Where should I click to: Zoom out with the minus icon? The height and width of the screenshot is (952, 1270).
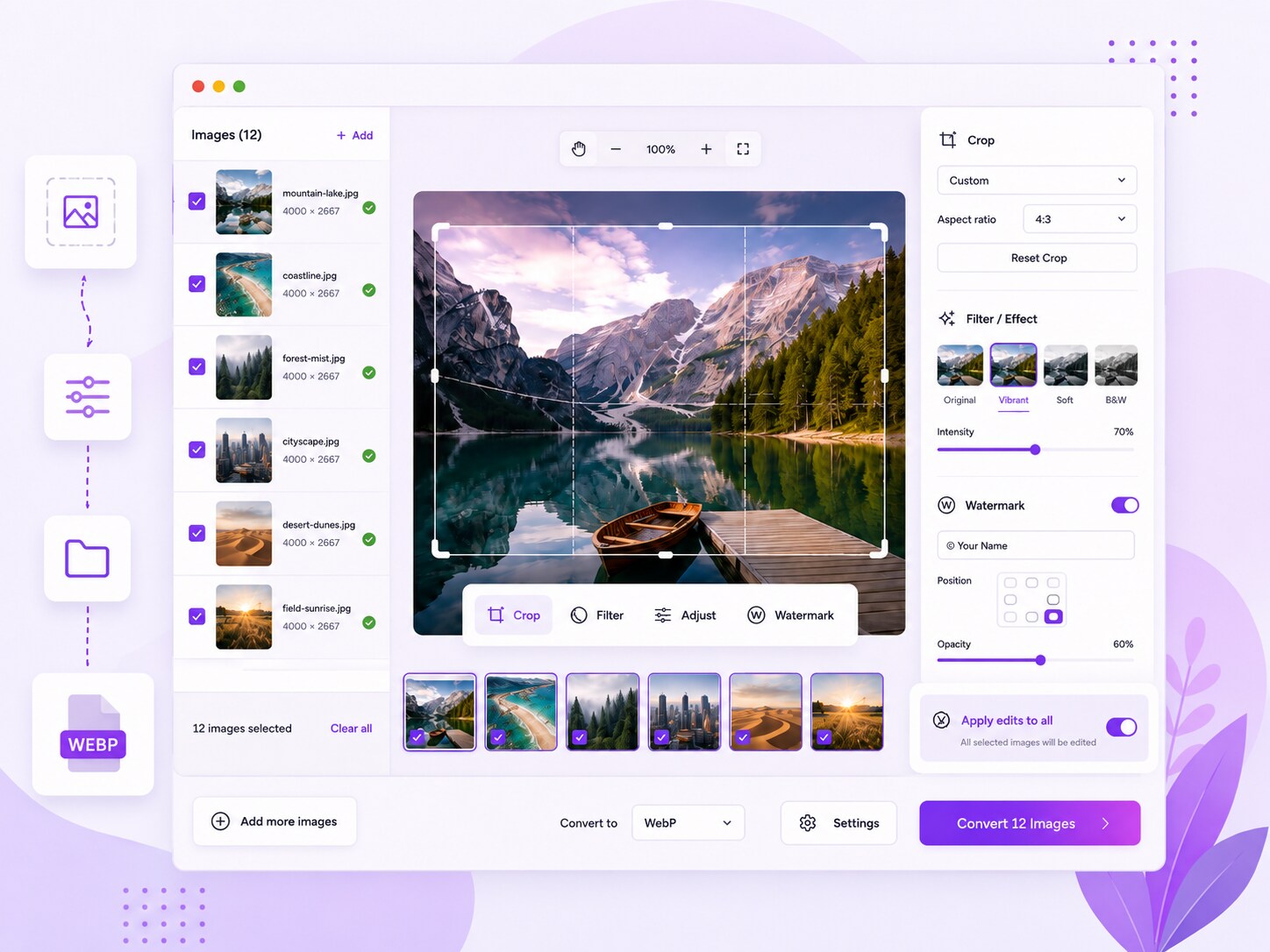[616, 149]
